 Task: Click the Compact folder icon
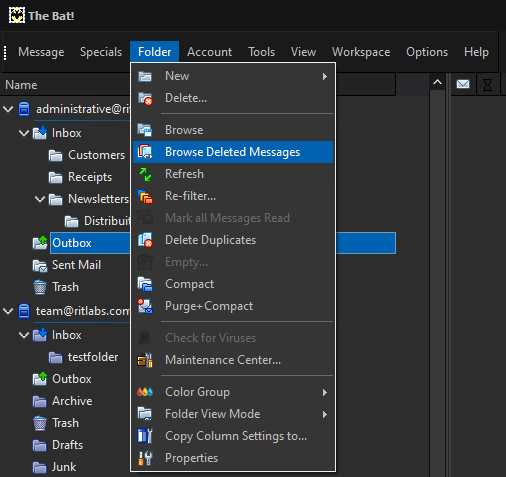click(145, 284)
